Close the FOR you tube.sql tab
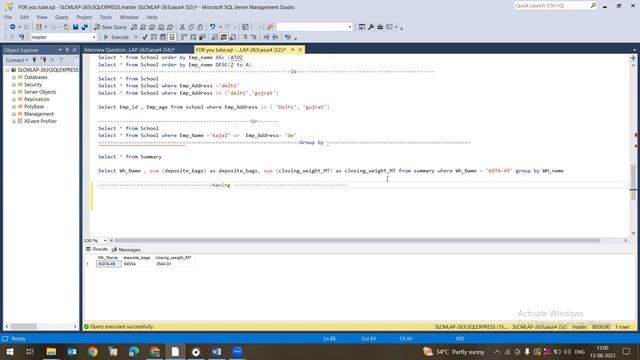 (x=300, y=50)
